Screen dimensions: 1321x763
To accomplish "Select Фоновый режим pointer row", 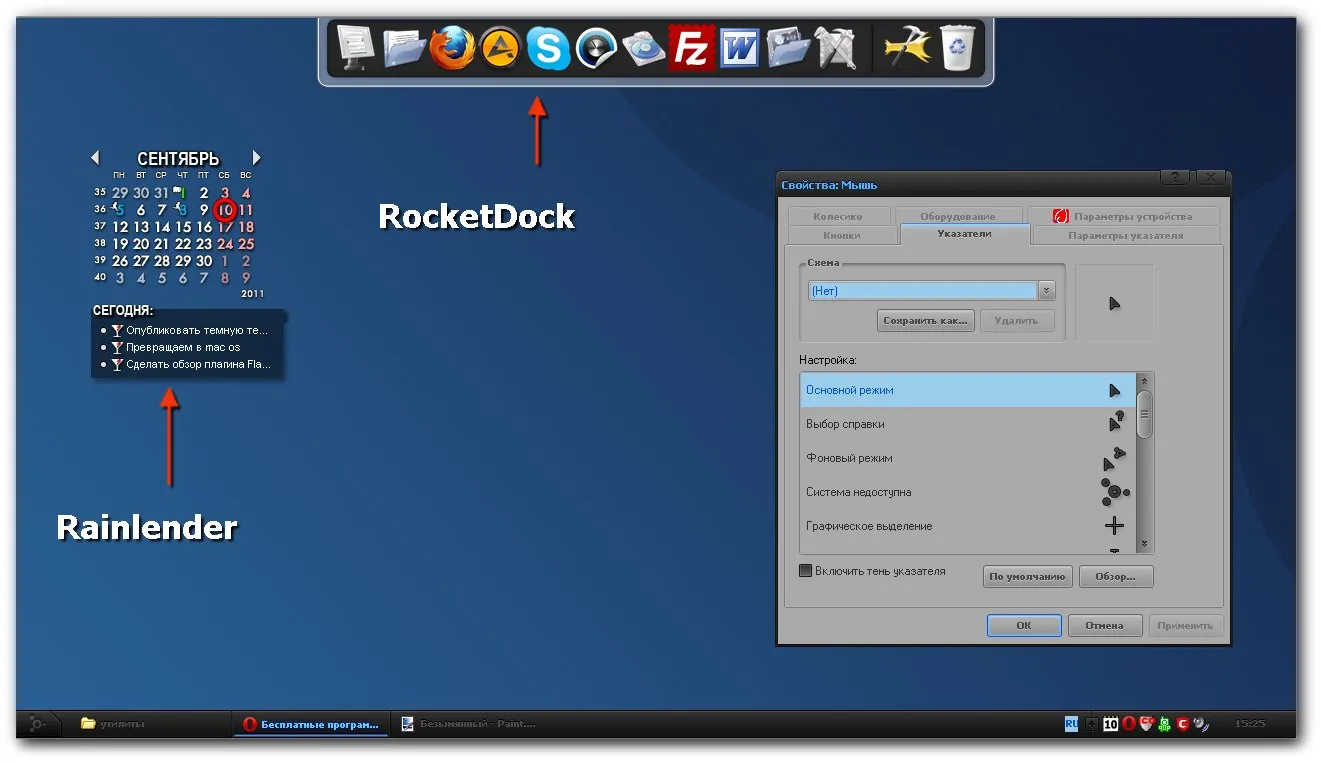I will 968,458.
